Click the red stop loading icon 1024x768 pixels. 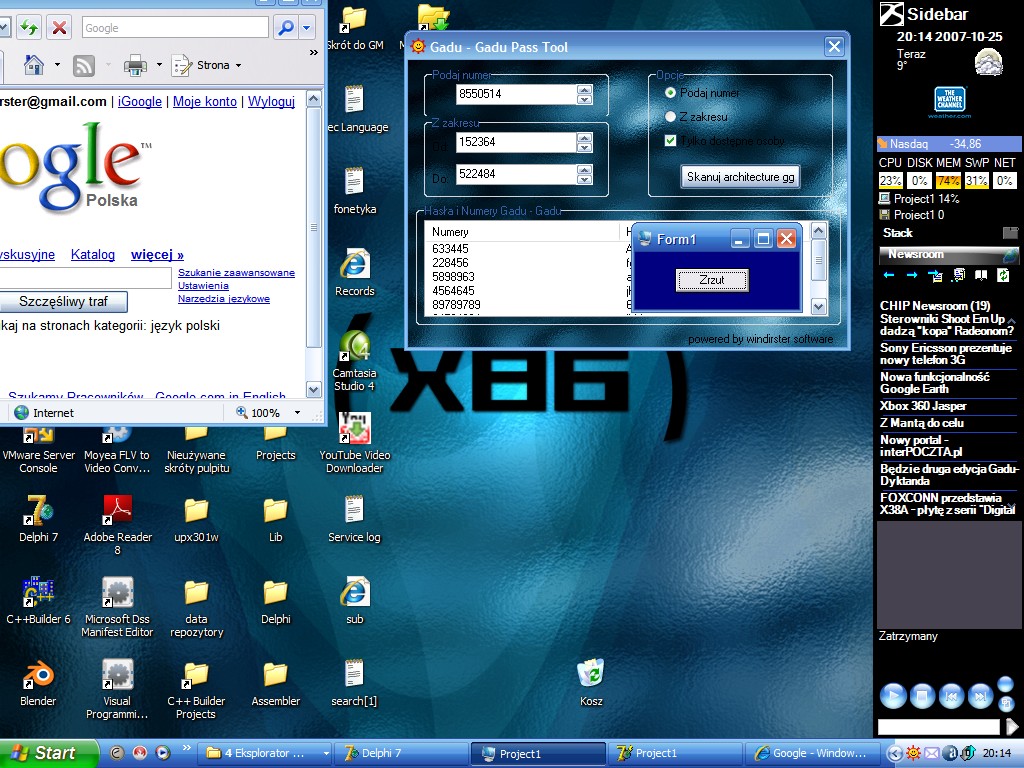(60, 28)
